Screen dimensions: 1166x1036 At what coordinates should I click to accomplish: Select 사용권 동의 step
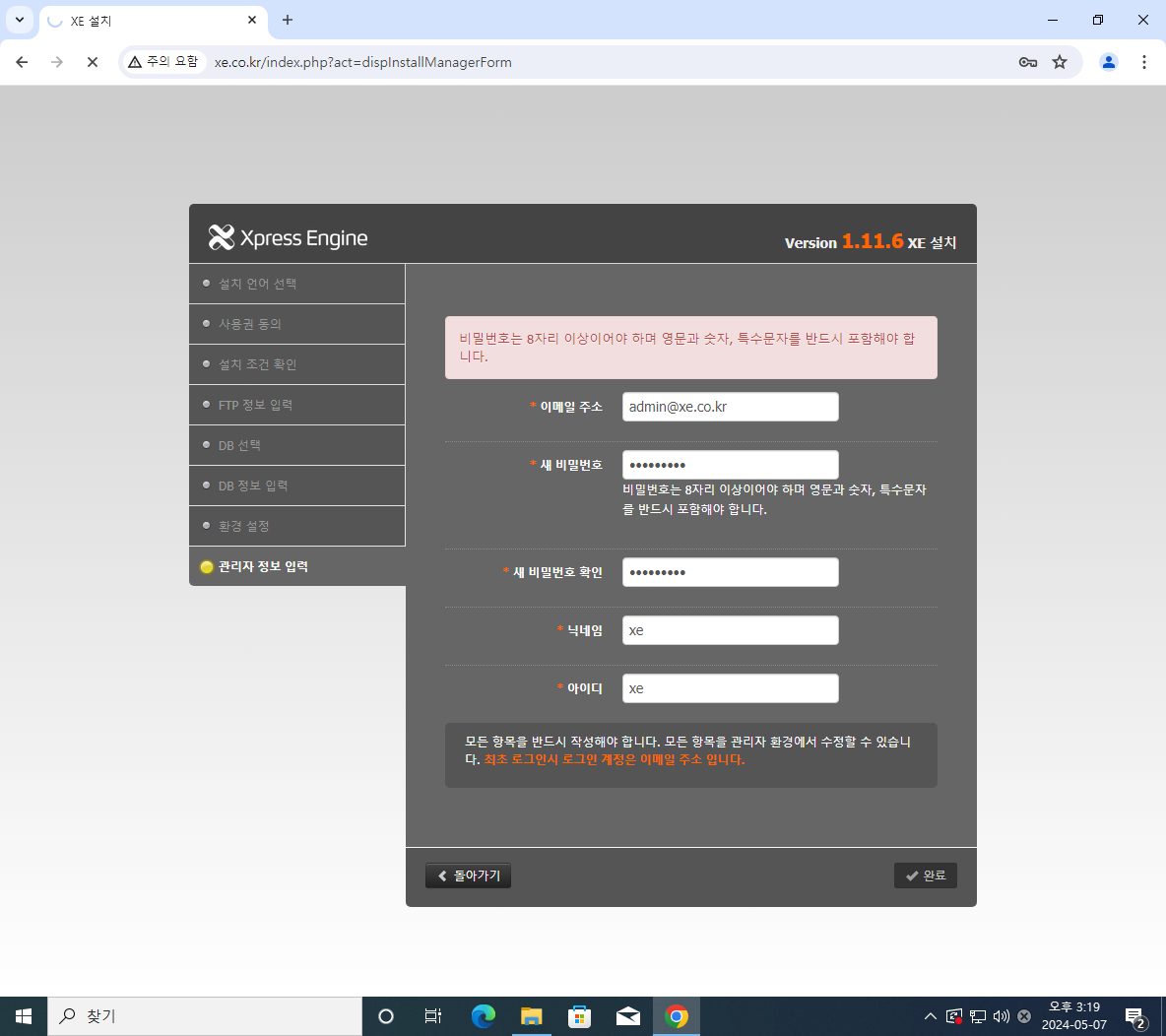[x=297, y=324]
